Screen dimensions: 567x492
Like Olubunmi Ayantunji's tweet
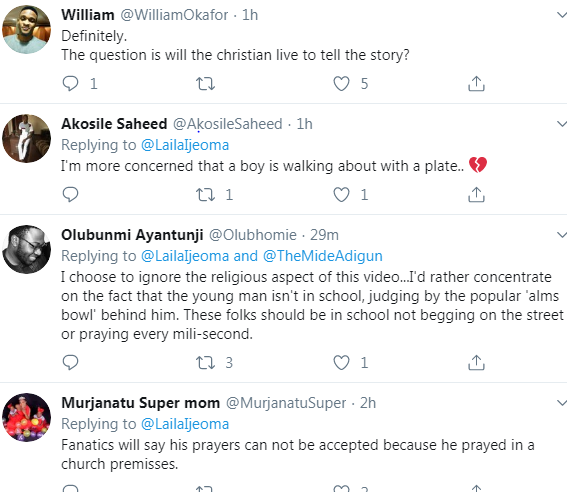tap(341, 362)
